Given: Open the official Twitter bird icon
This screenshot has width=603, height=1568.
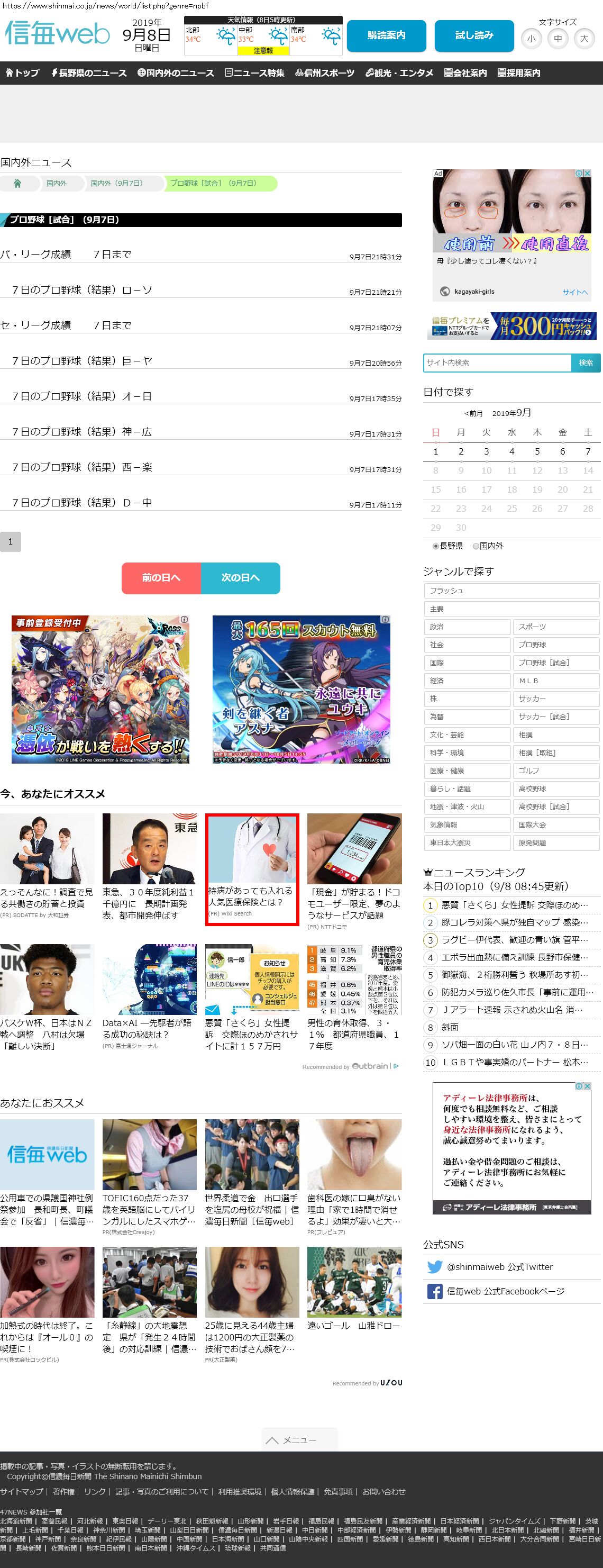Looking at the screenshot, I should (x=434, y=1267).
